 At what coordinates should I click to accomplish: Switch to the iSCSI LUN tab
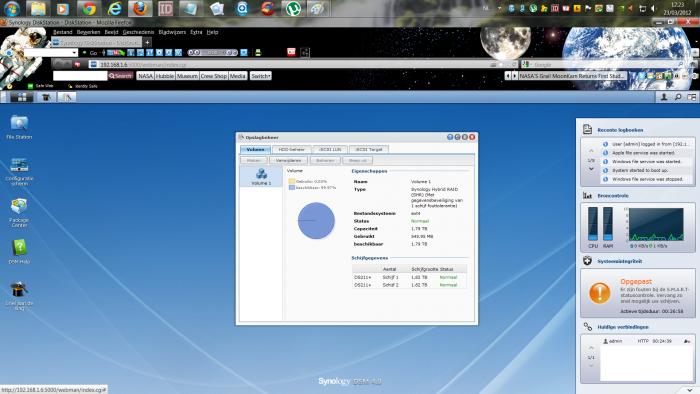[x=330, y=149]
